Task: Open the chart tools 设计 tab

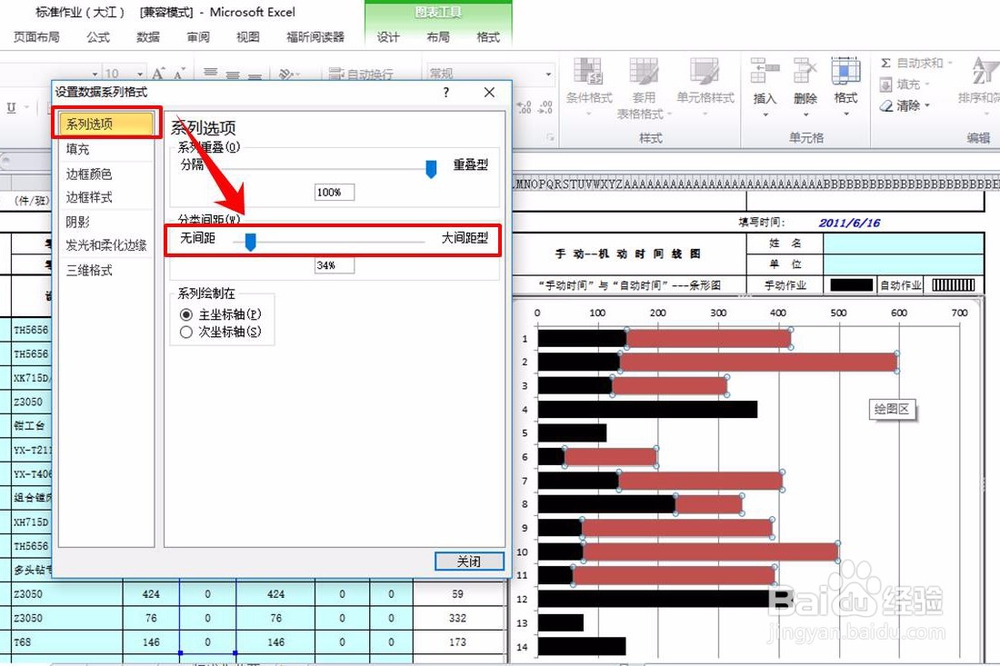Action: point(388,37)
